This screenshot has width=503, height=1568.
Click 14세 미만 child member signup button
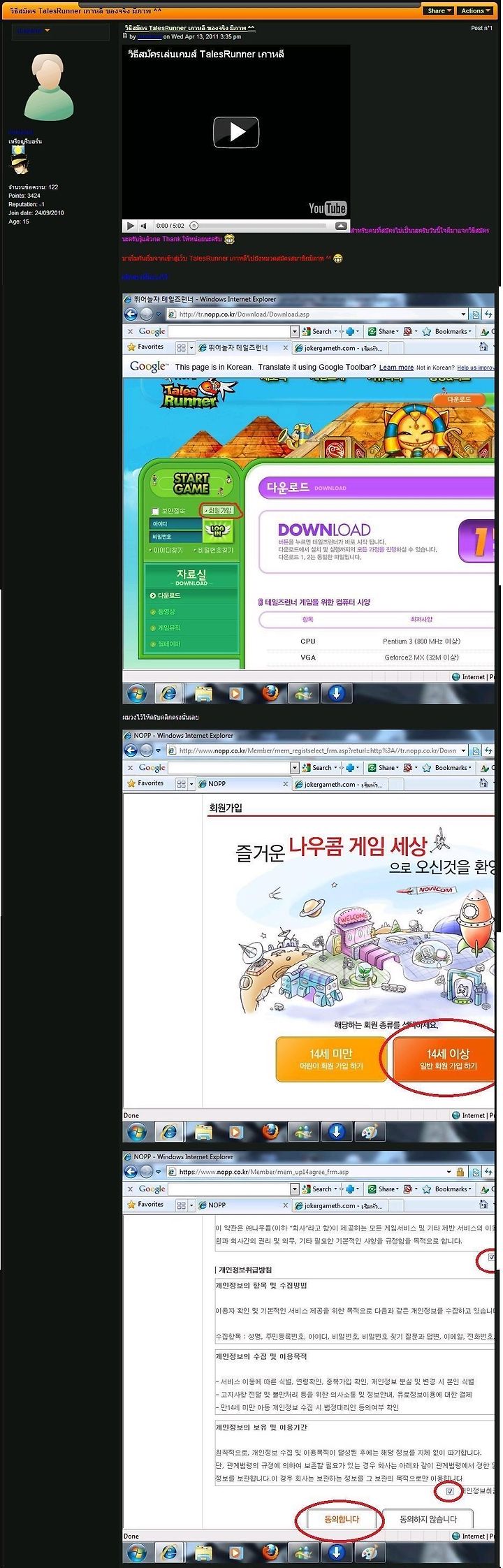click(x=331, y=1059)
